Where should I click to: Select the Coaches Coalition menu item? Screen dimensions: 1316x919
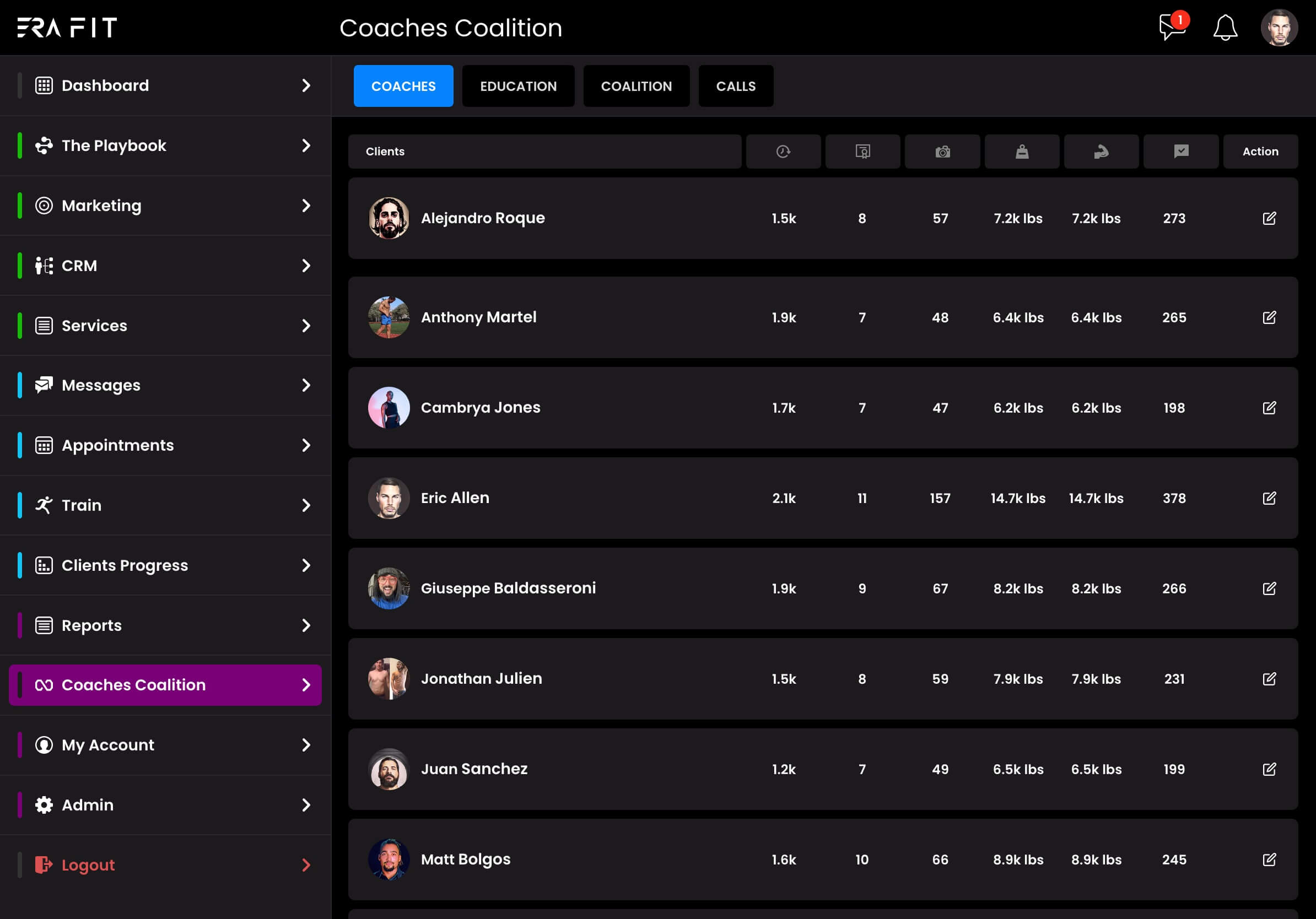pos(165,685)
